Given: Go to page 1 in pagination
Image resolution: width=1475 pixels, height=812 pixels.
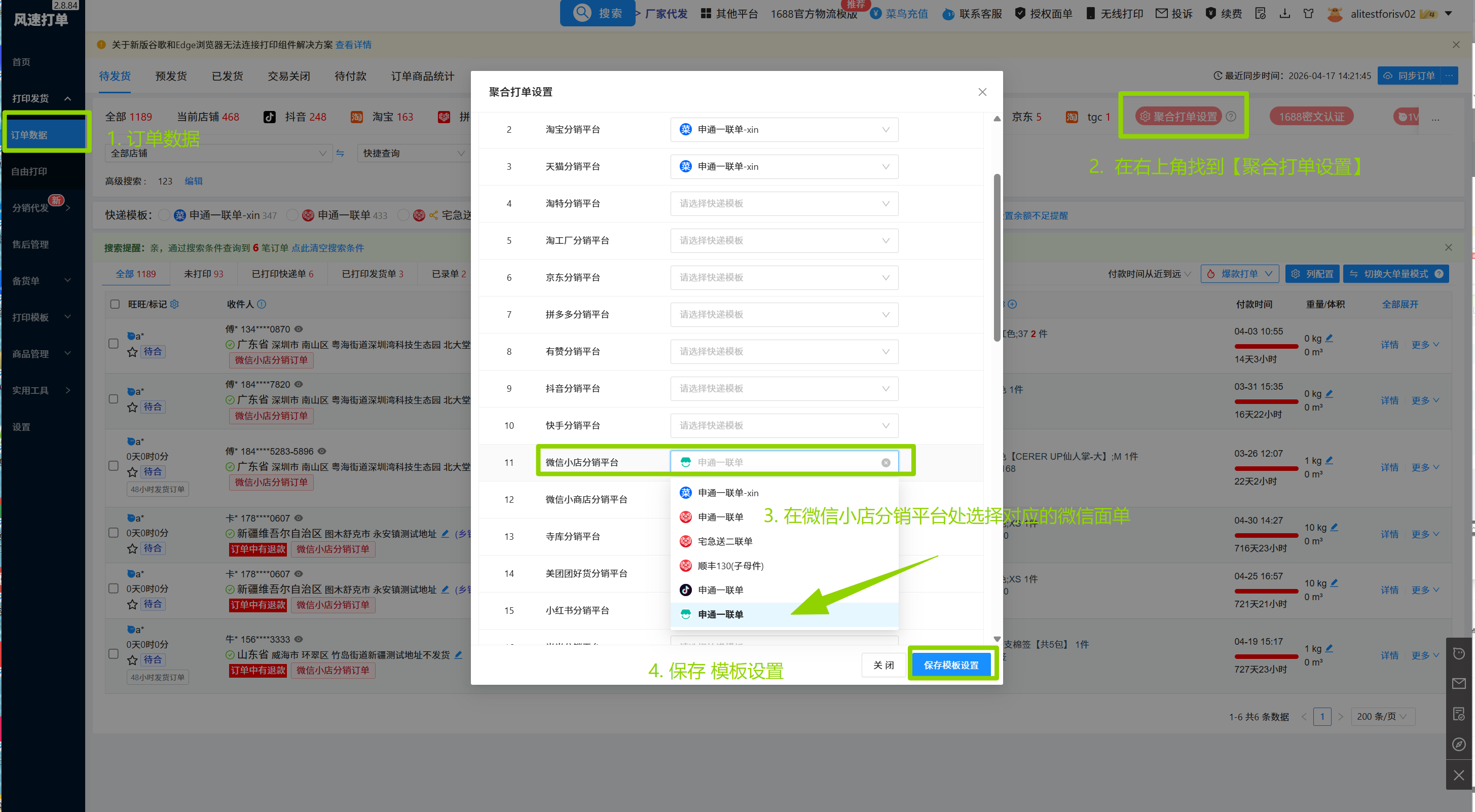Looking at the screenshot, I should pyautogui.click(x=1322, y=716).
